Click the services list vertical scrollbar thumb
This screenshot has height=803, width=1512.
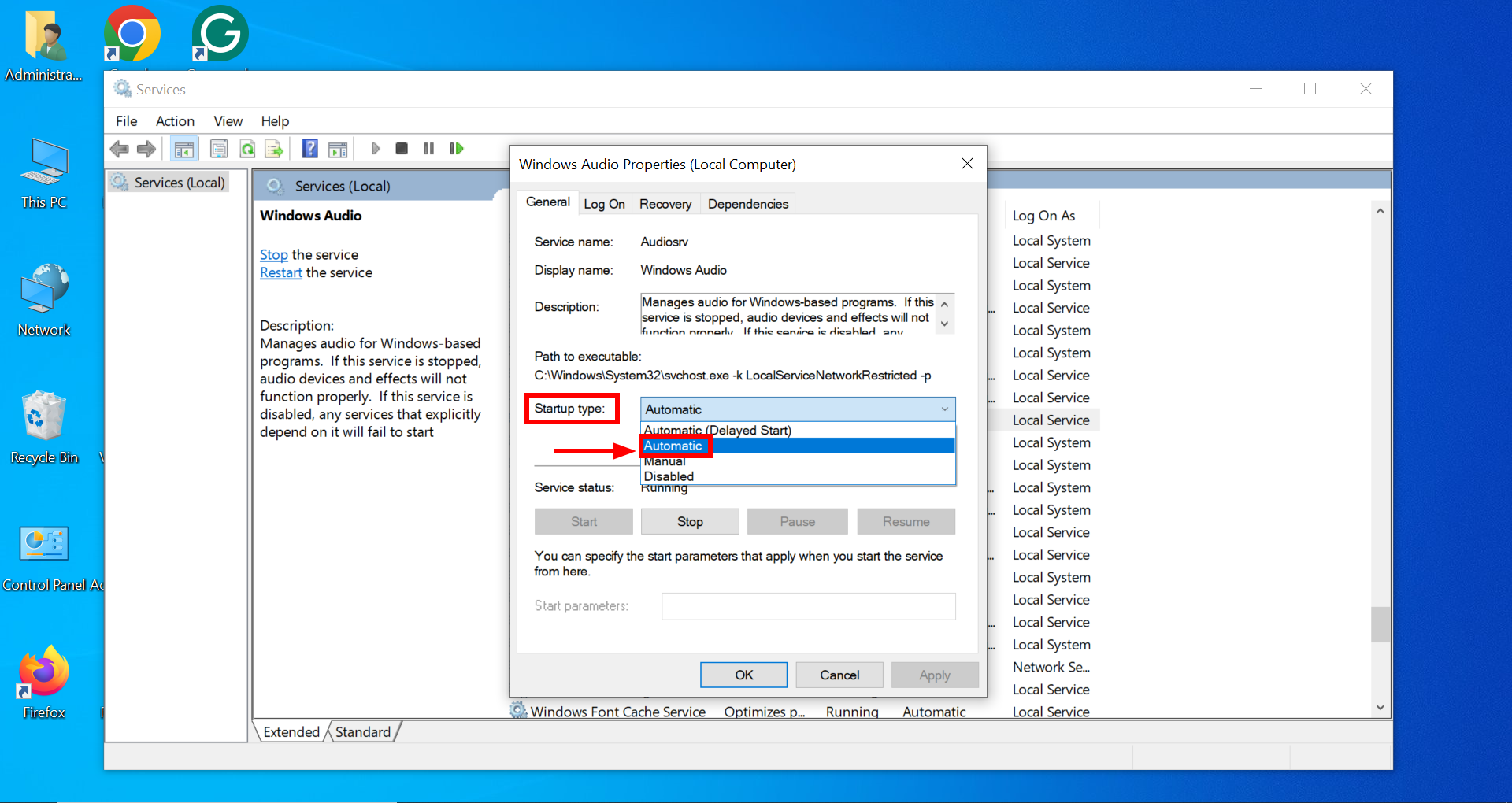coord(1380,624)
